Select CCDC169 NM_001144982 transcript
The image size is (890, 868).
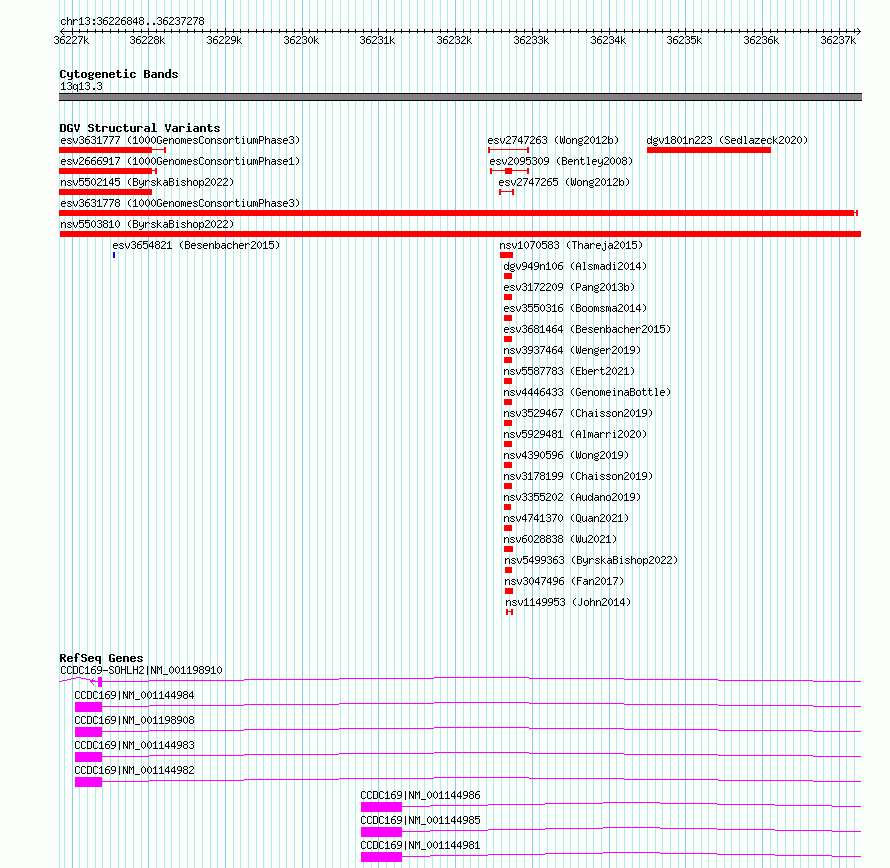[x=134, y=770]
